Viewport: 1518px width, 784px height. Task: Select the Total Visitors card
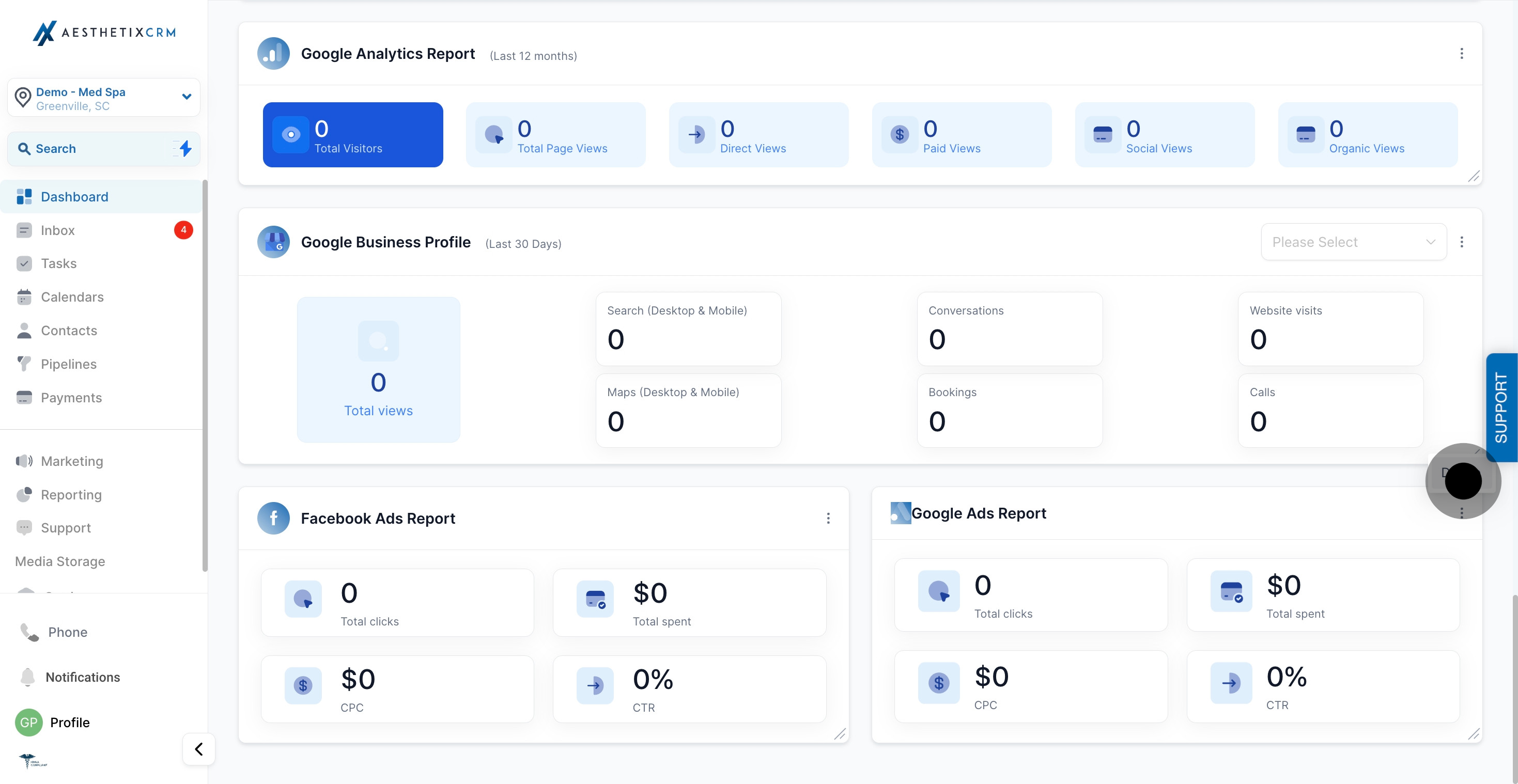353,135
